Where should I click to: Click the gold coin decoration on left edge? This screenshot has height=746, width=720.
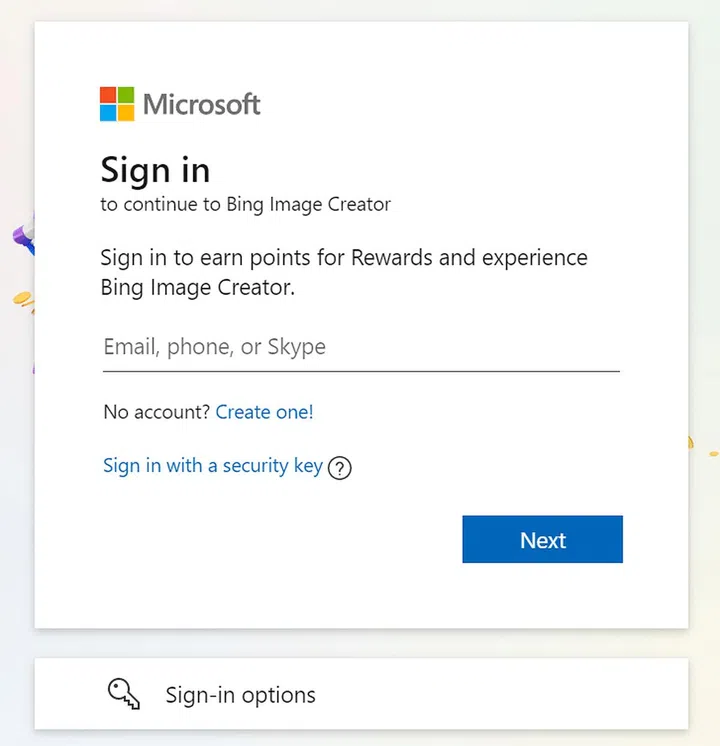click(x=22, y=300)
